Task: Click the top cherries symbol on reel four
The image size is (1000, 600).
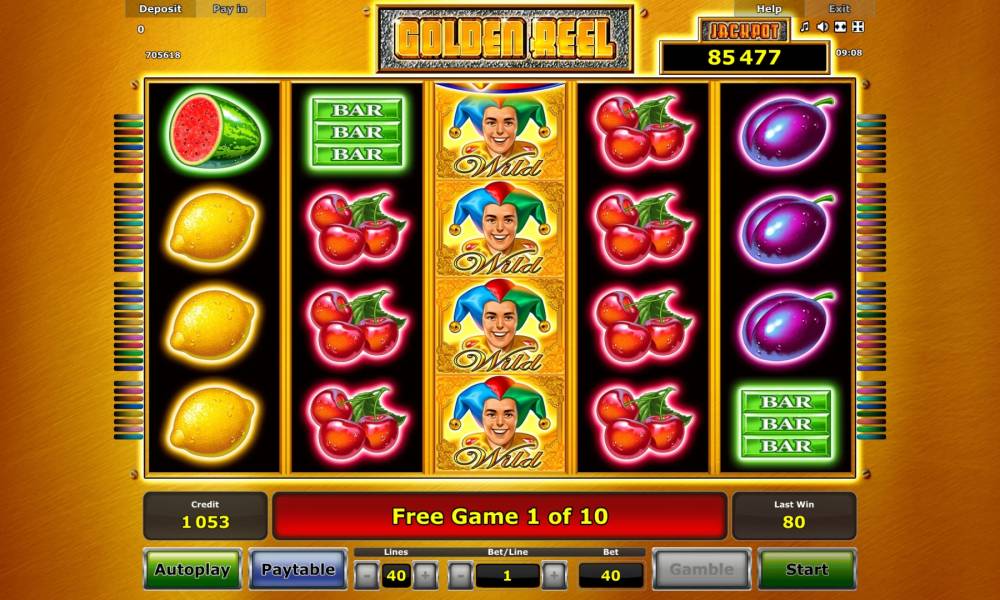Action: (x=642, y=133)
